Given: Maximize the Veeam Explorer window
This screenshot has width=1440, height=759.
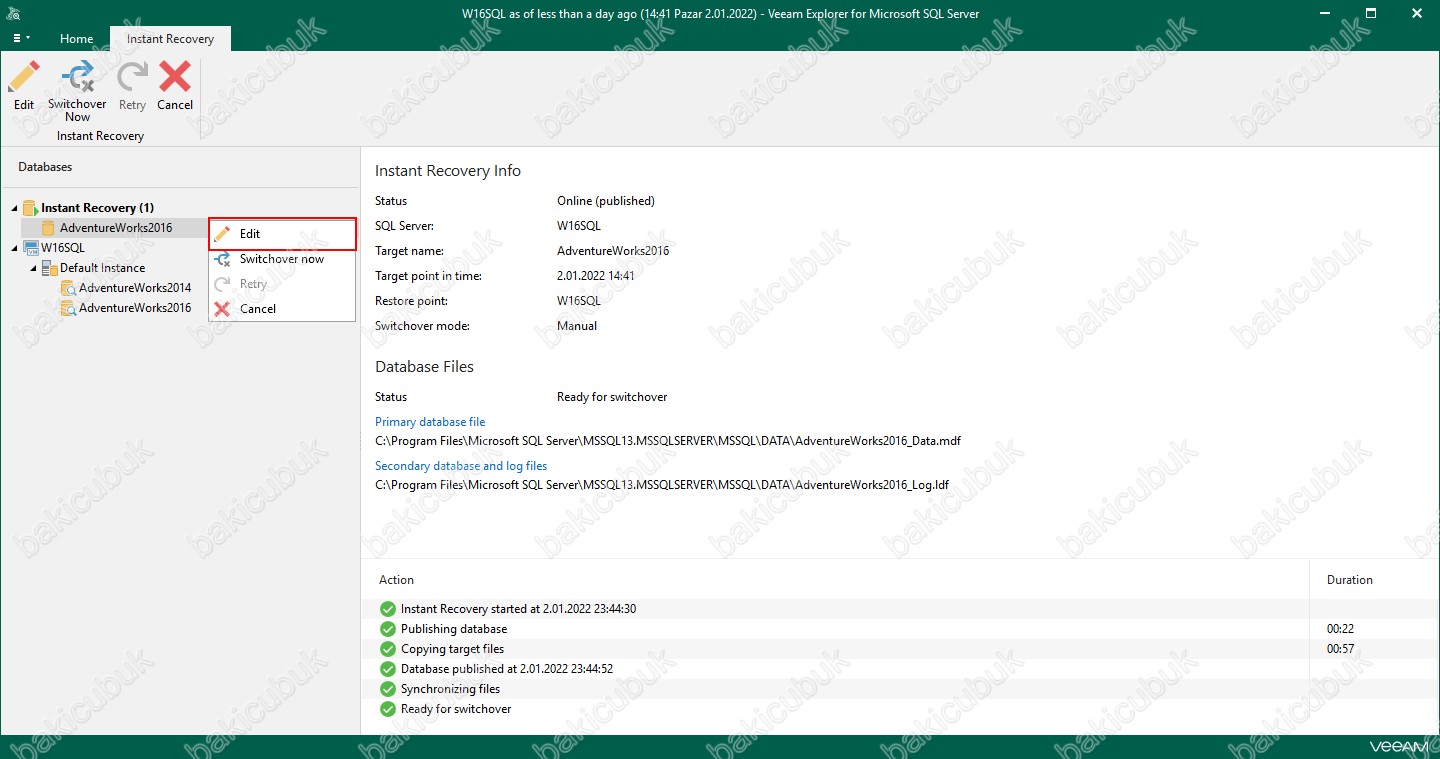Looking at the screenshot, I should [1371, 13].
